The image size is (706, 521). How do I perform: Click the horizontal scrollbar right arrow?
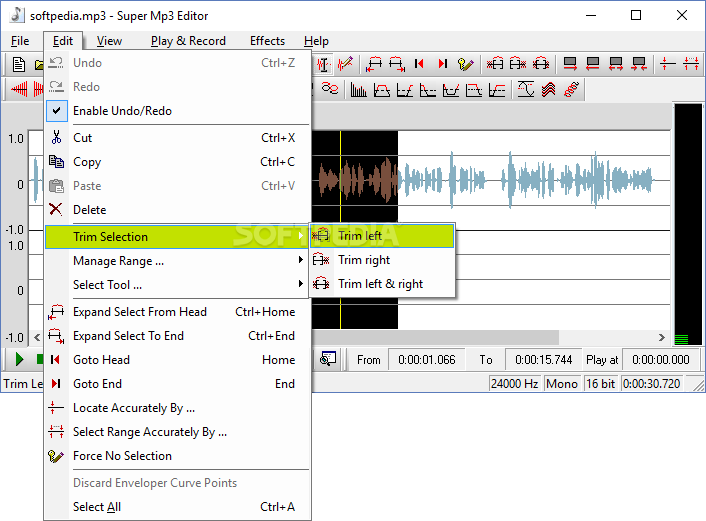pyautogui.click(x=661, y=337)
